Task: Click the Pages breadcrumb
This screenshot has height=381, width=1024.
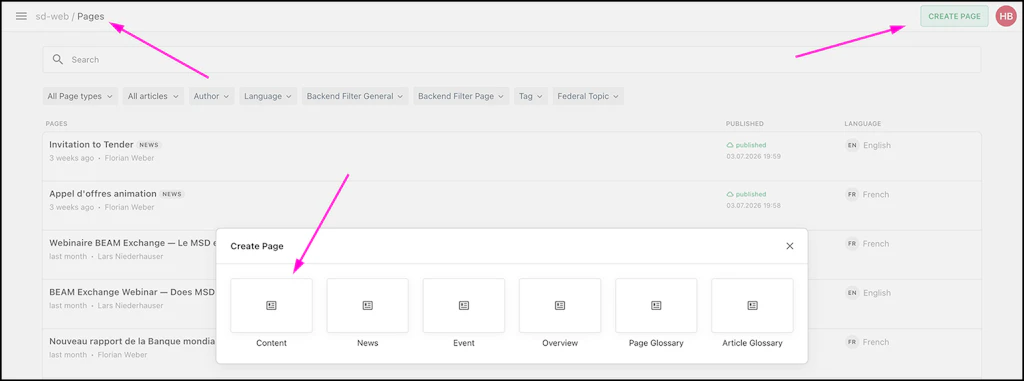Action: point(91,16)
